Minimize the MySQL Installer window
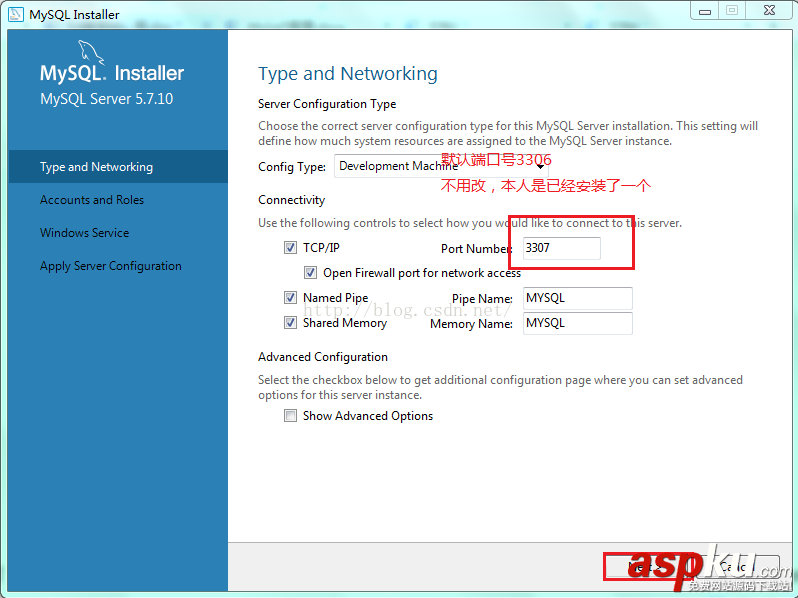798x598 pixels. point(704,11)
